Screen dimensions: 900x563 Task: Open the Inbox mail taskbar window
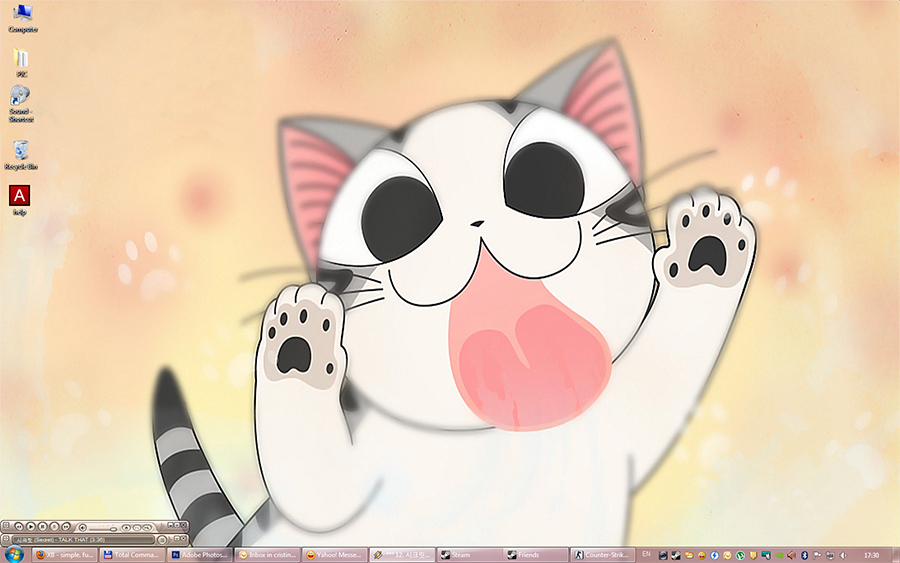(267, 555)
